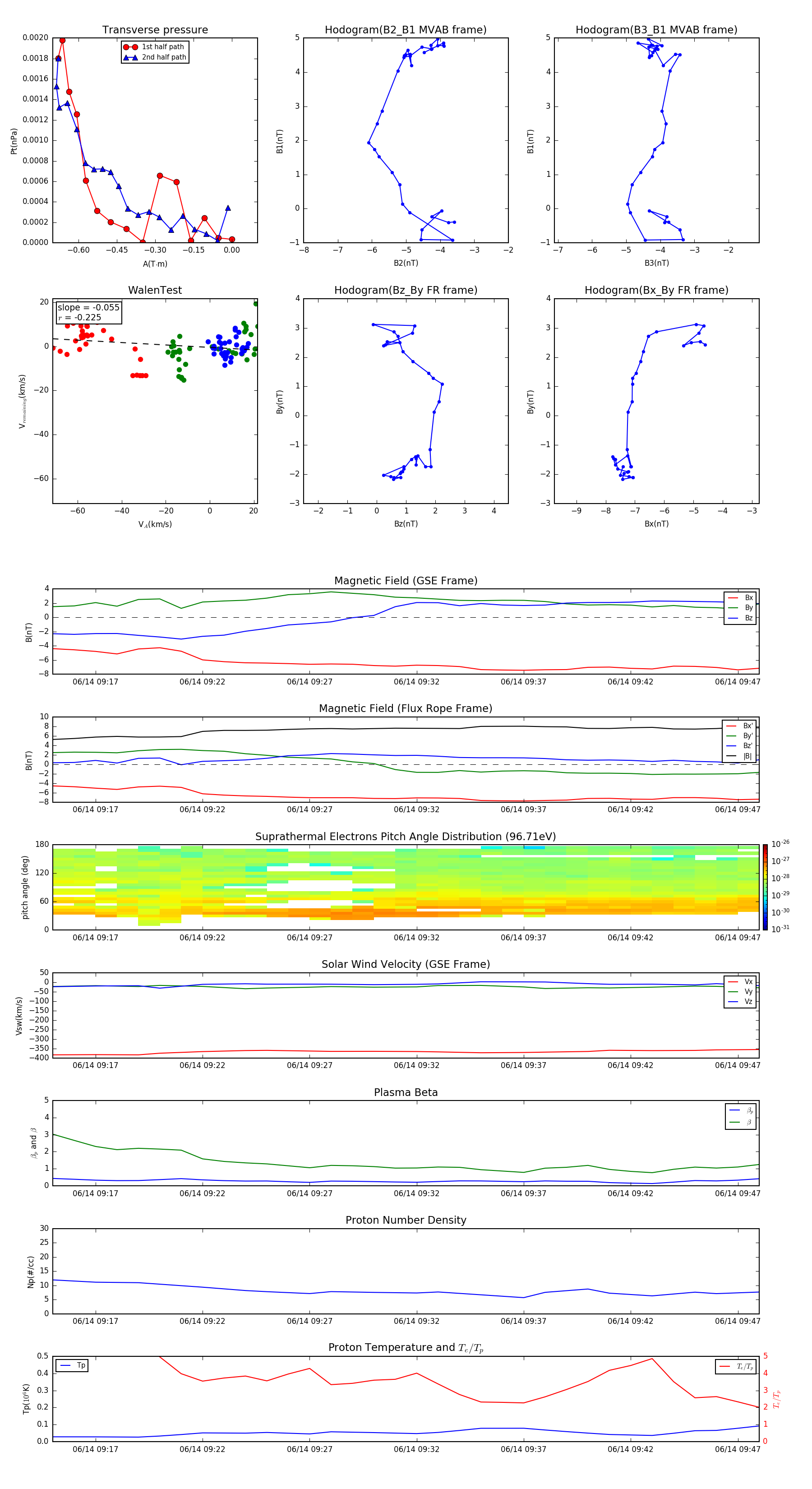Click the 'Magnetic Field (GSE Frame)' title
This screenshot has height=1489, width=812.
[406, 581]
